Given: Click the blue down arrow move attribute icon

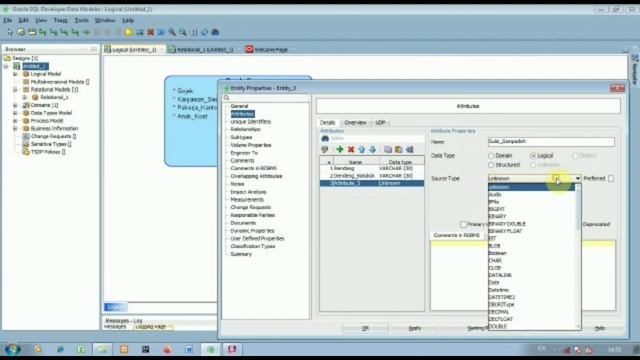Looking at the screenshot, I should pos(372,149).
